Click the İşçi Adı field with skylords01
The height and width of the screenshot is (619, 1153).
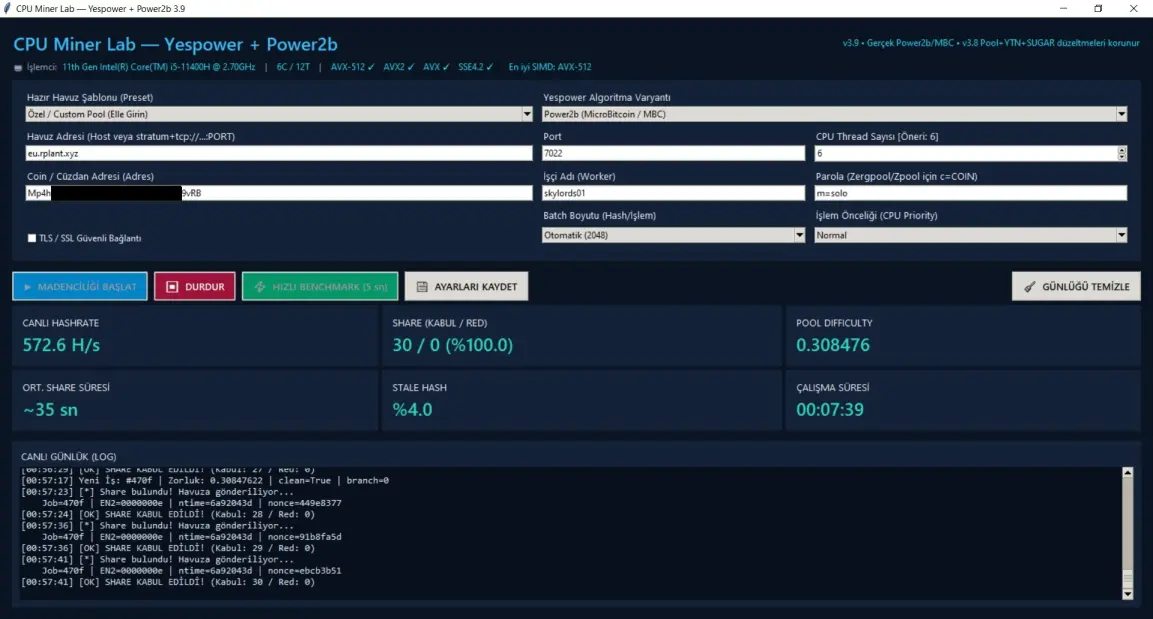point(674,193)
